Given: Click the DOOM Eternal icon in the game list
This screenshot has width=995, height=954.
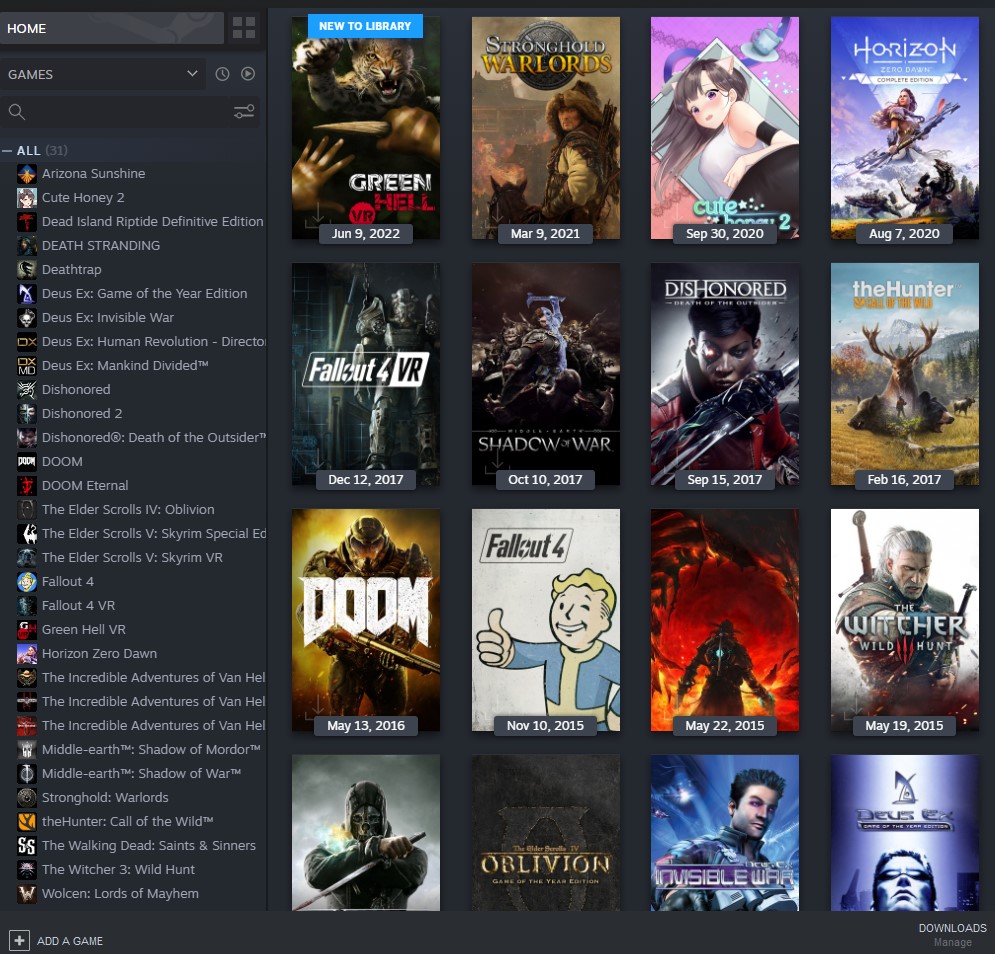Looking at the screenshot, I should [x=27, y=486].
